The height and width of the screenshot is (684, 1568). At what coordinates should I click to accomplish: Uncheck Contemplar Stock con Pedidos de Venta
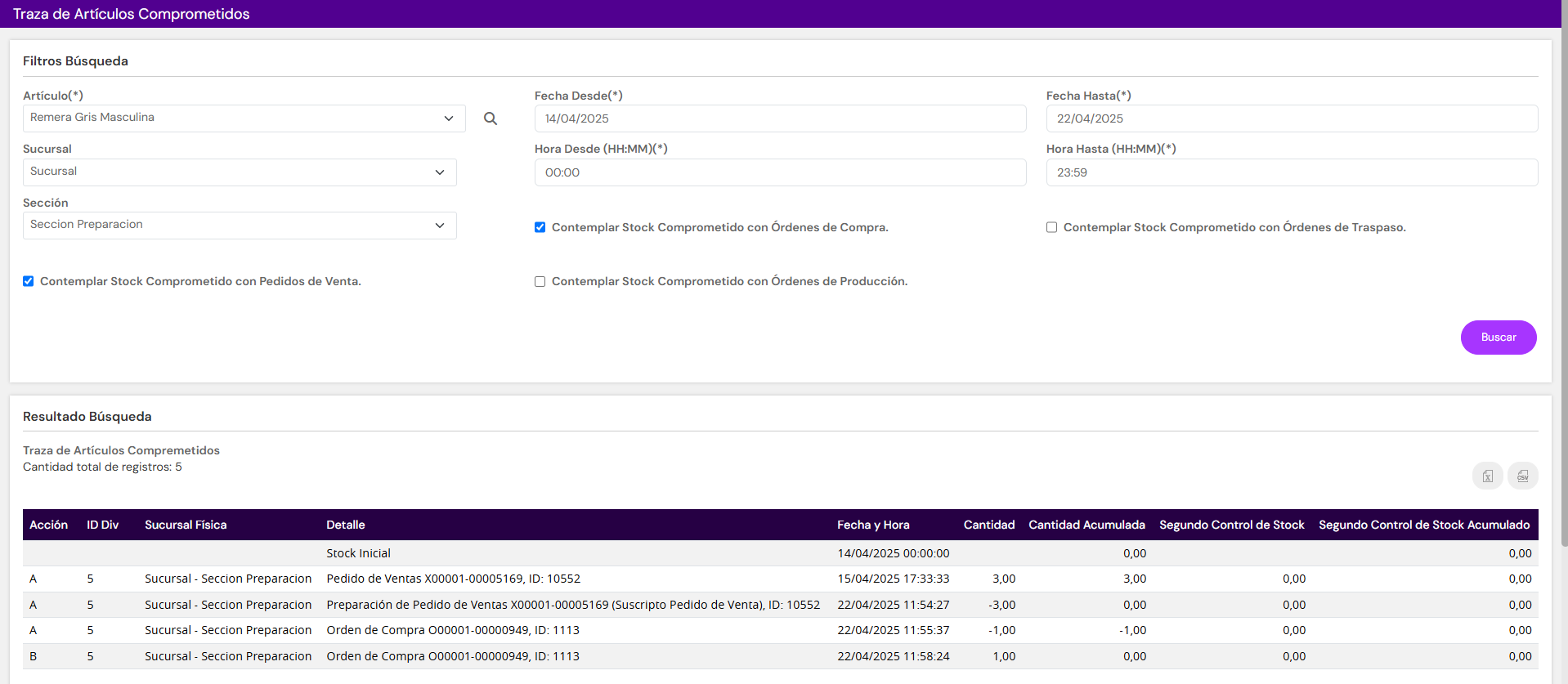29,282
